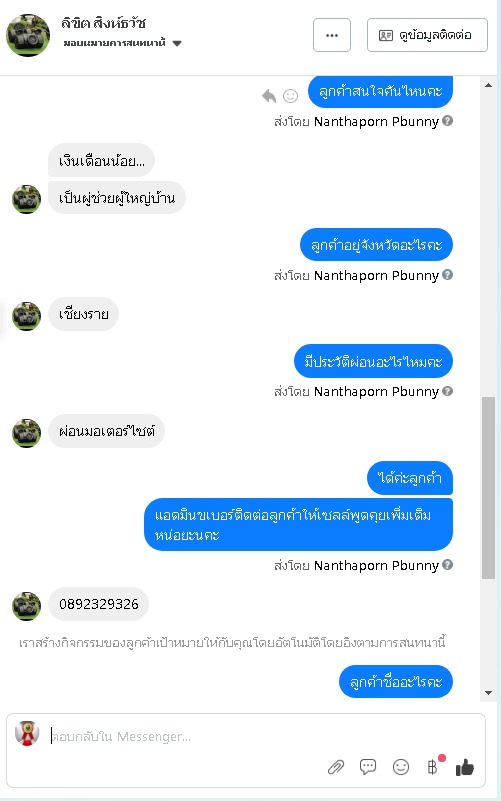Click the page avatar beside the reply box
Image resolution: width=501 pixels, height=801 pixels.
pos(27,733)
